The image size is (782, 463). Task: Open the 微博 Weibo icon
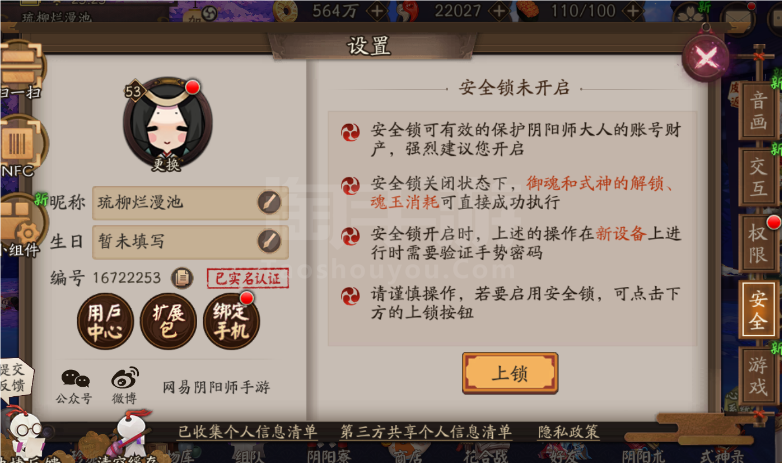pyautogui.click(x=125, y=386)
